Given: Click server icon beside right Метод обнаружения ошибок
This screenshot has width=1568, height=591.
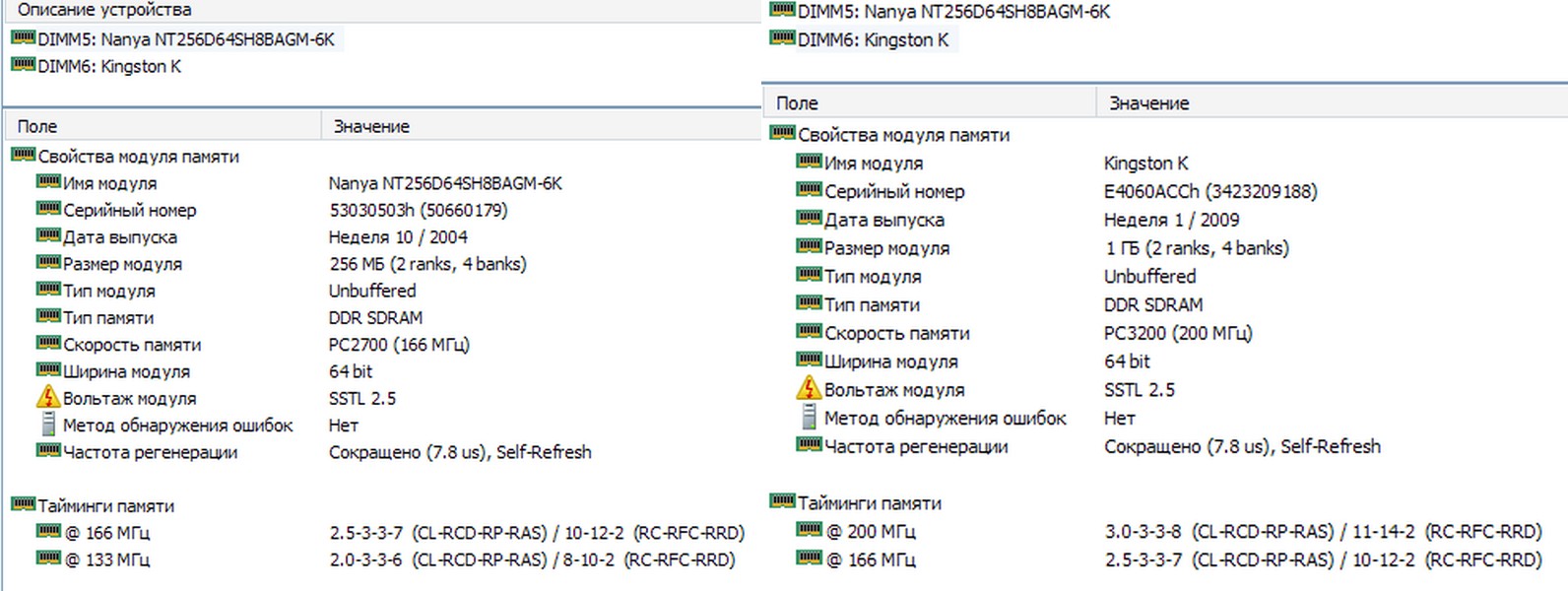Looking at the screenshot, I should coord(809,417).
